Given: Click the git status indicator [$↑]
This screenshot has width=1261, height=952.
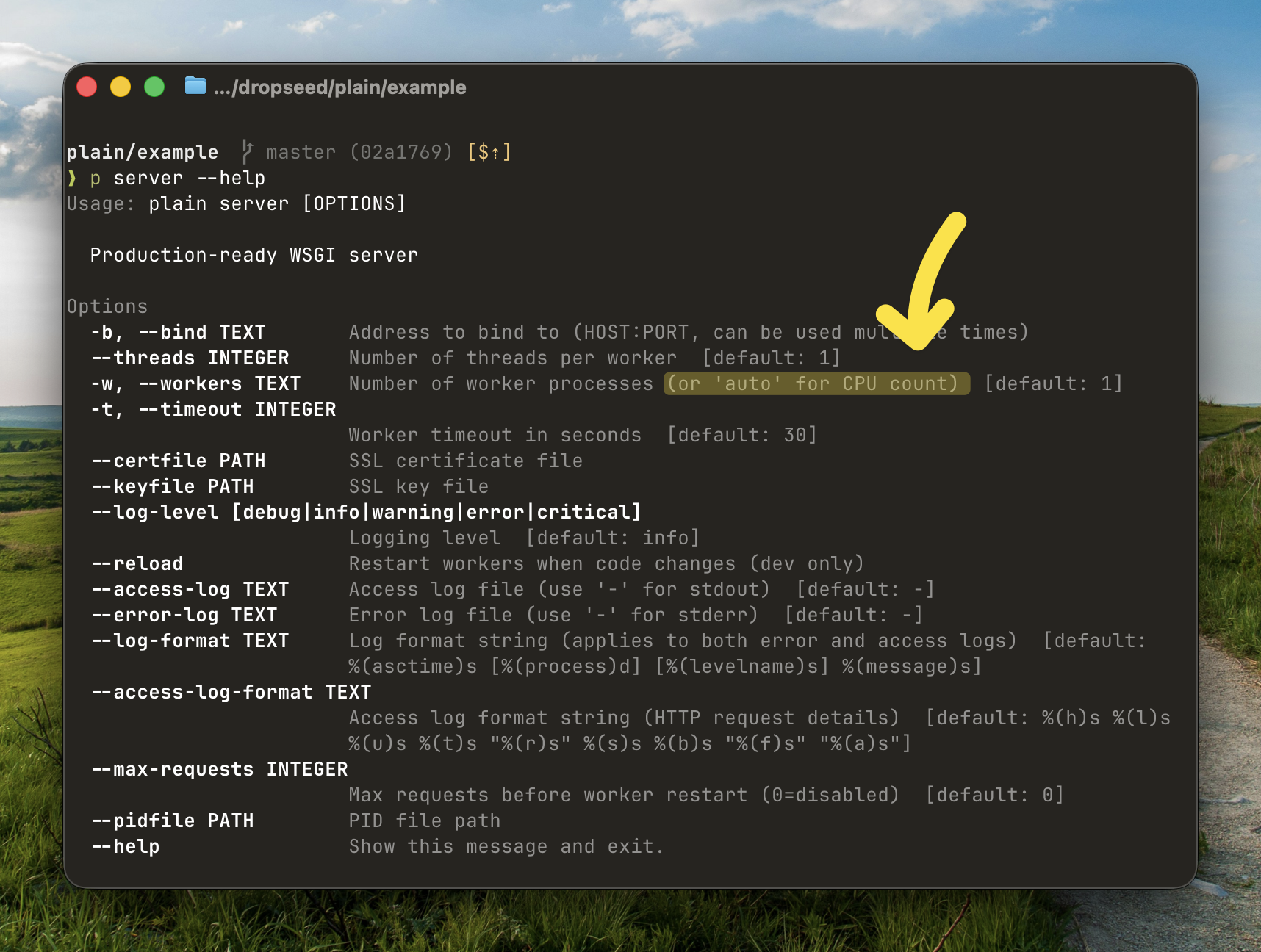Looking at the screenshot, I should [x=489, y=152].
